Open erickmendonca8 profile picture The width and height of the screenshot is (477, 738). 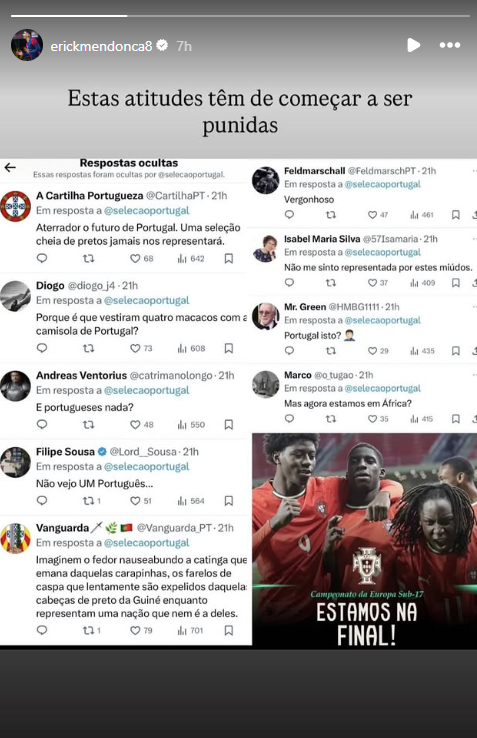click(27, 45)
